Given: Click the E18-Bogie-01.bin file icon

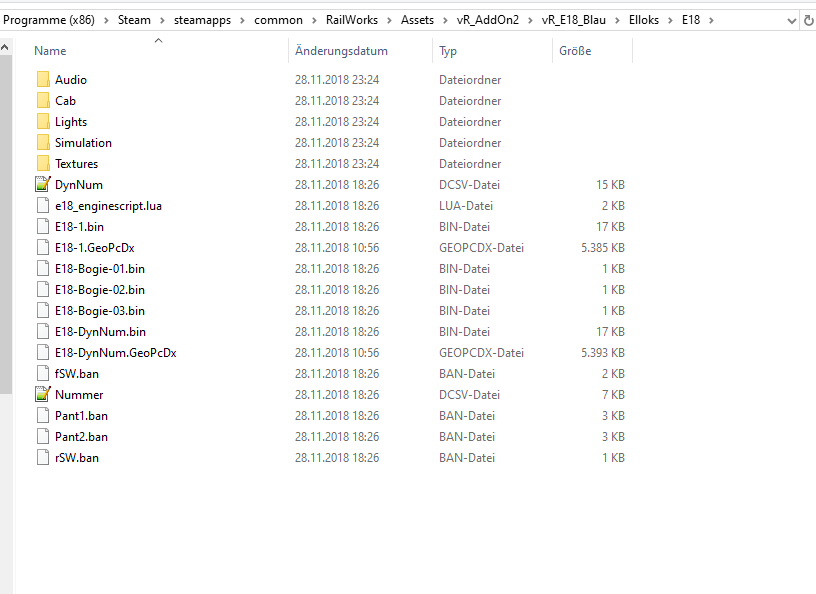Looking at the screenshot, I should pyautogui.click(x=43, y=269).
